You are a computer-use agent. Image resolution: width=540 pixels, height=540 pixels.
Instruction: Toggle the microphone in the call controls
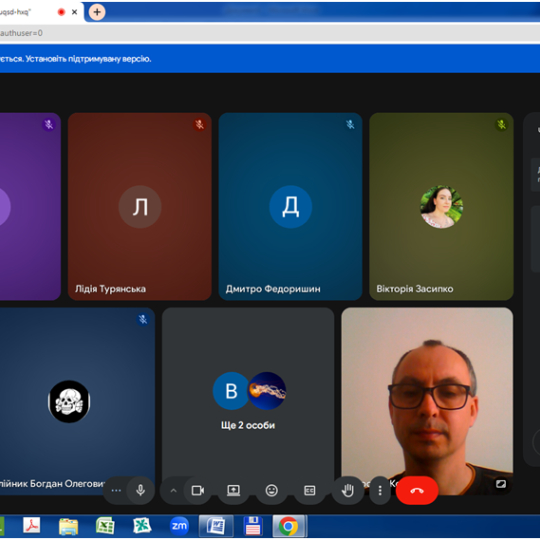140,490
